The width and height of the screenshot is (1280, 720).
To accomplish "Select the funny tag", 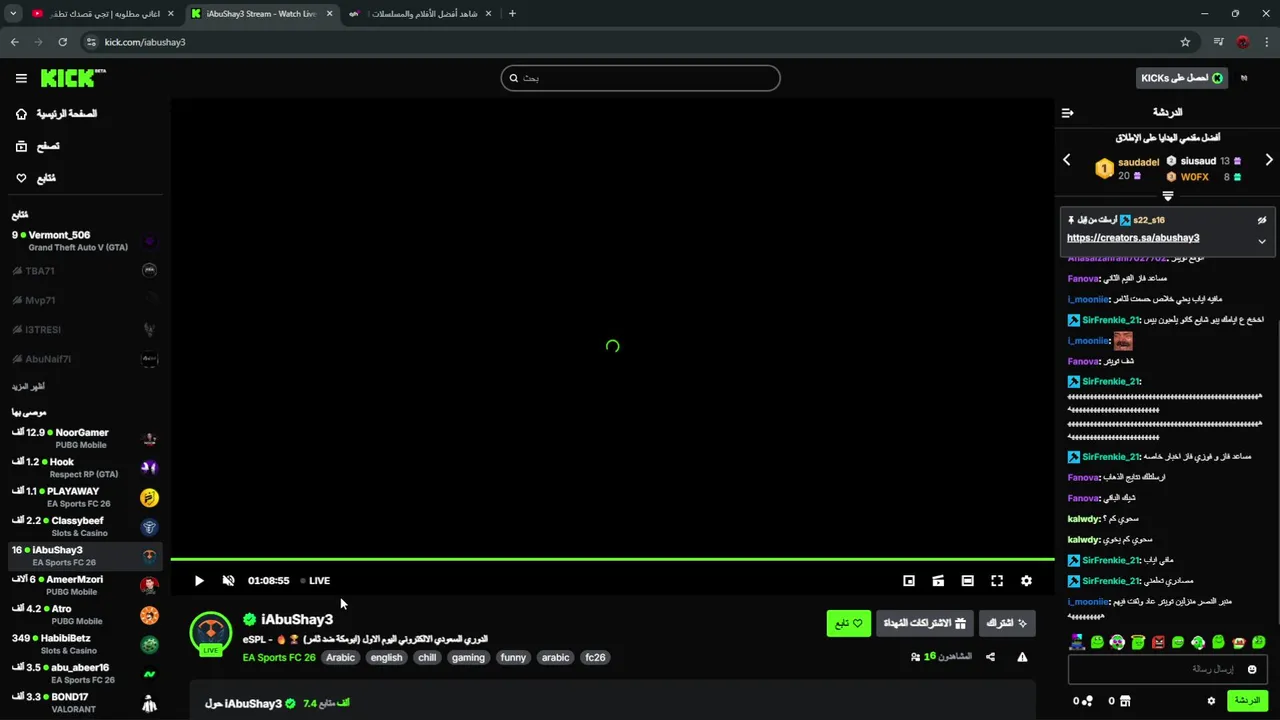I will point(513,657).
